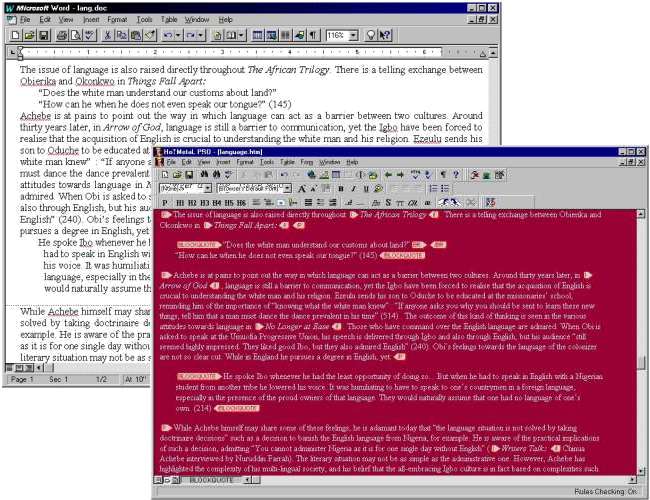Undo last action in Word
The image size is (650, 500).
pos(167,35)
